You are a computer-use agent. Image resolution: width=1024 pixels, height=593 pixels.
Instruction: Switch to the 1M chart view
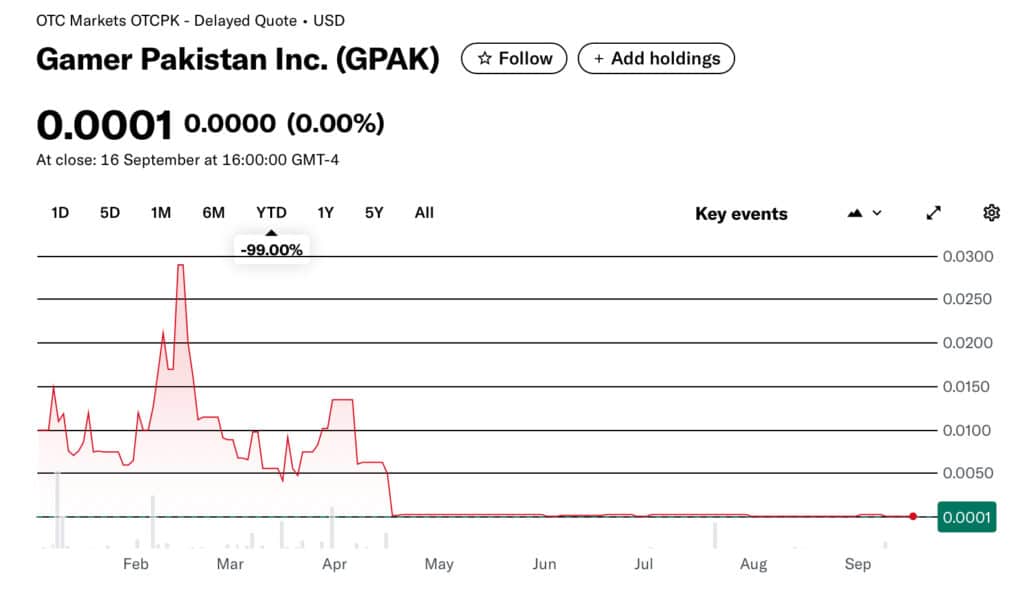(160, 212)
